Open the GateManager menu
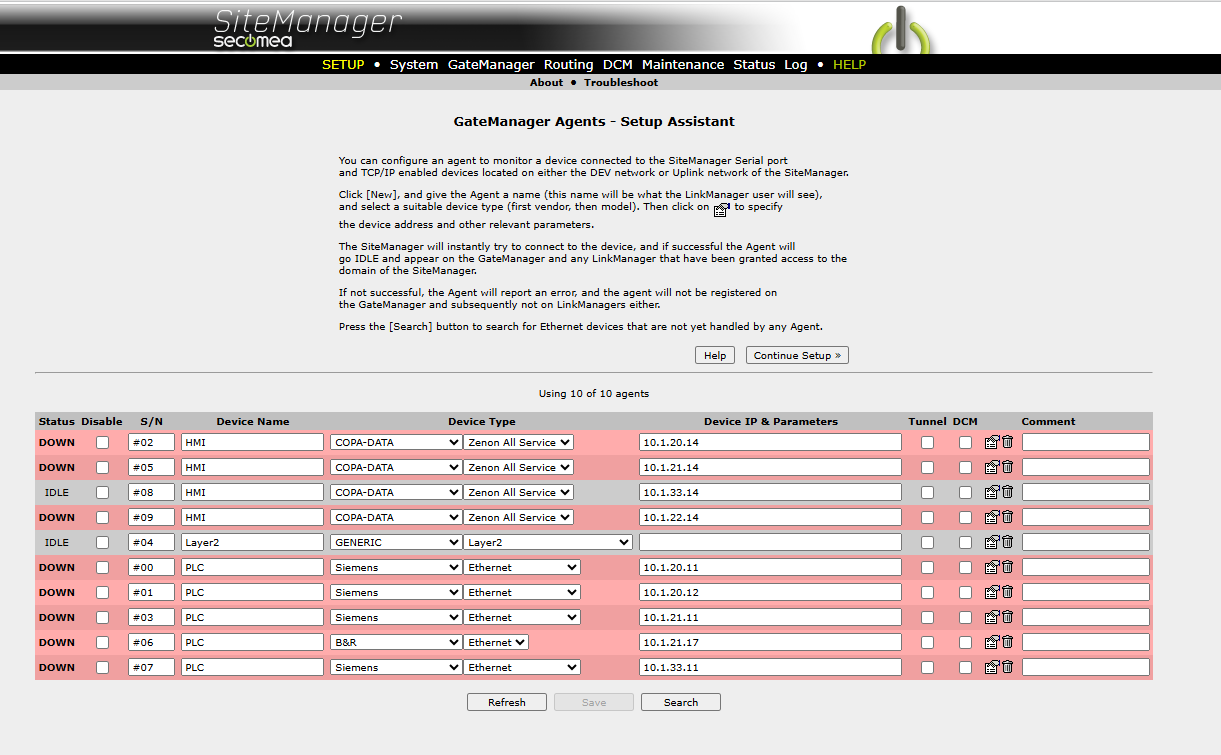The image size is (1221, 755). tap(491, 64)
